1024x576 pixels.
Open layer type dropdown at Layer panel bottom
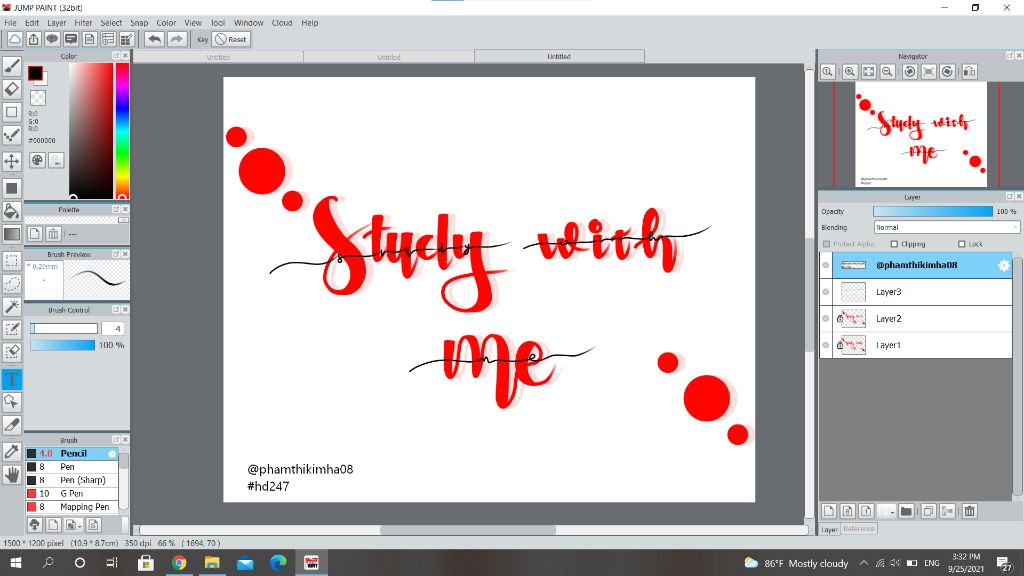pos(886,511)
